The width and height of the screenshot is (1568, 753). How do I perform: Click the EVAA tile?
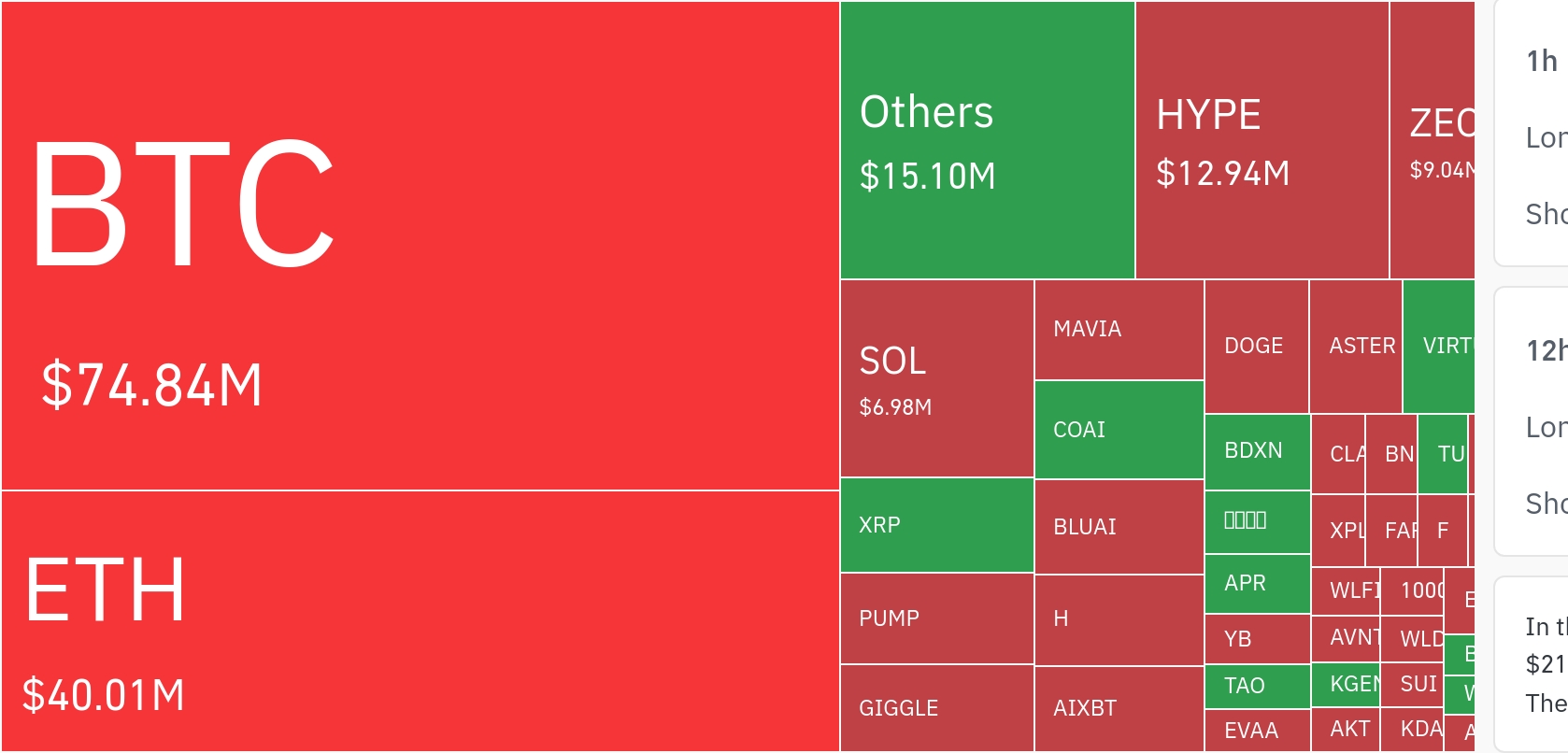click(x=1257, y=731)
